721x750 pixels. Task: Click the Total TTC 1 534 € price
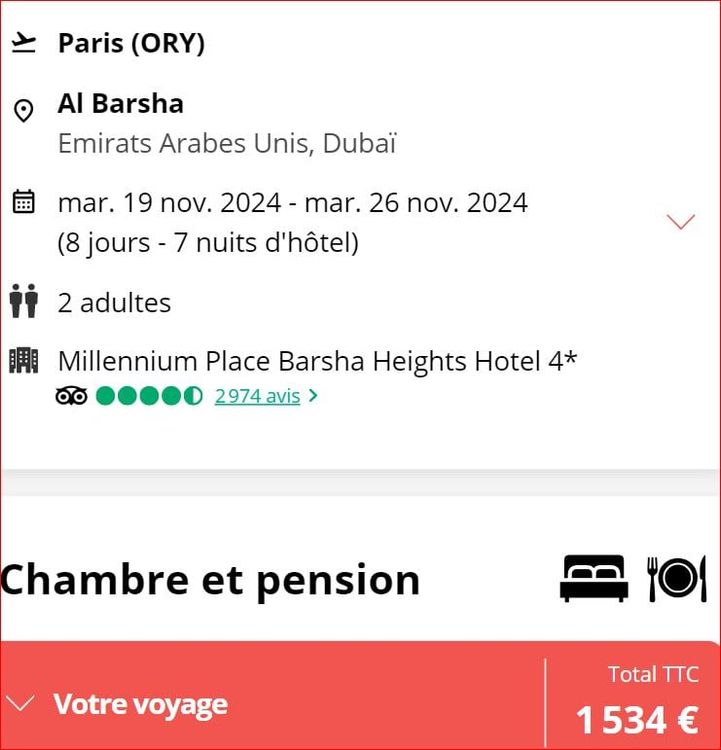tap(637, 701)
